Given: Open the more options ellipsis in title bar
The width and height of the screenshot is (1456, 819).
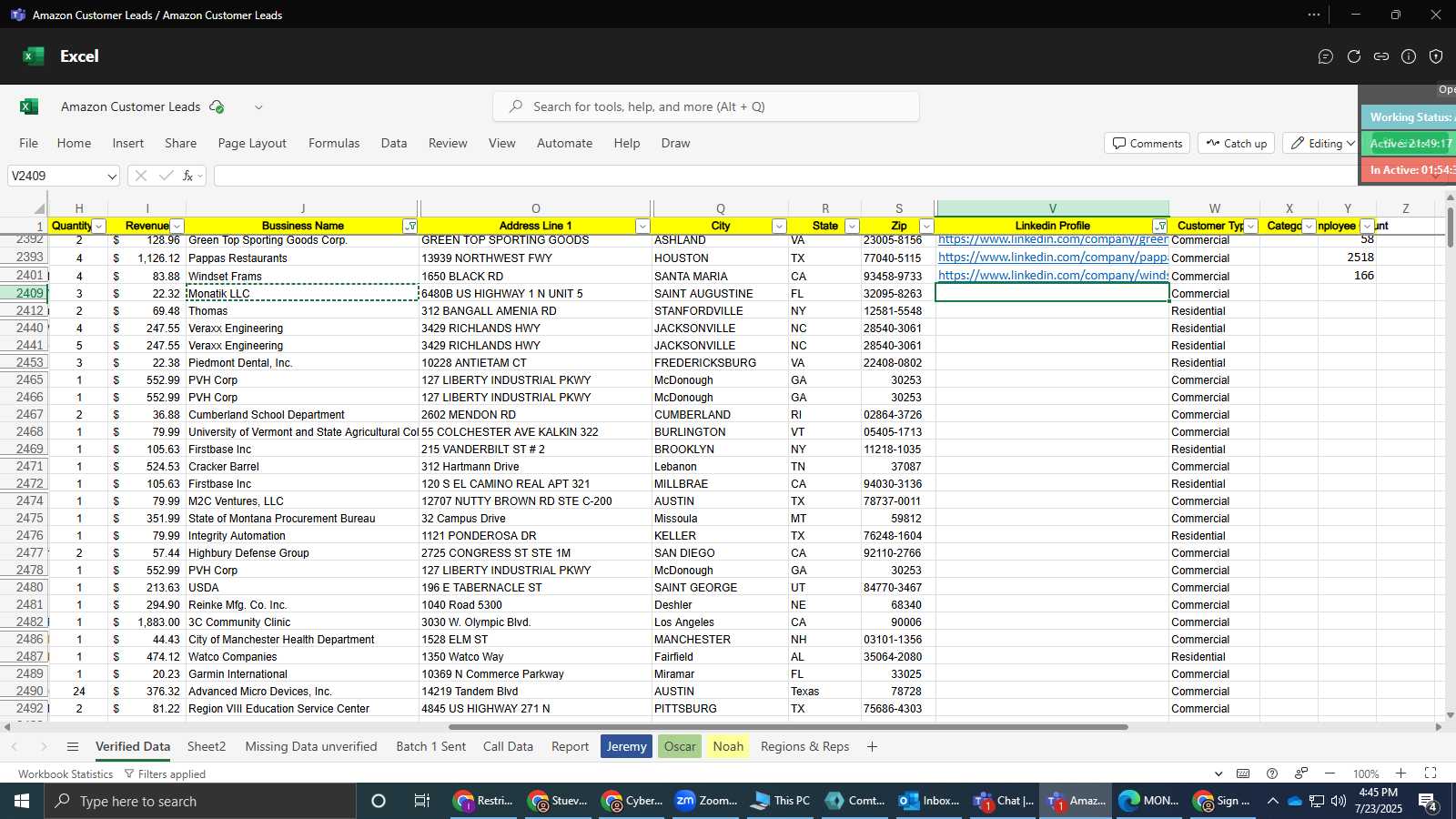Looking at the screenshot, I should coord(1314,15).
